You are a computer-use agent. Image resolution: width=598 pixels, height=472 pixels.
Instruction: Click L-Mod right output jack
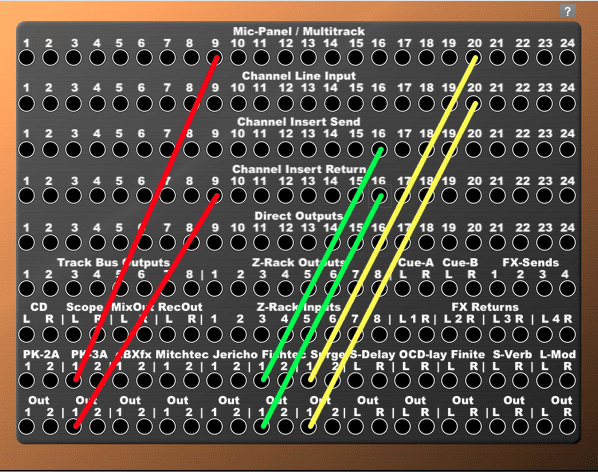(x=567, y=427)
